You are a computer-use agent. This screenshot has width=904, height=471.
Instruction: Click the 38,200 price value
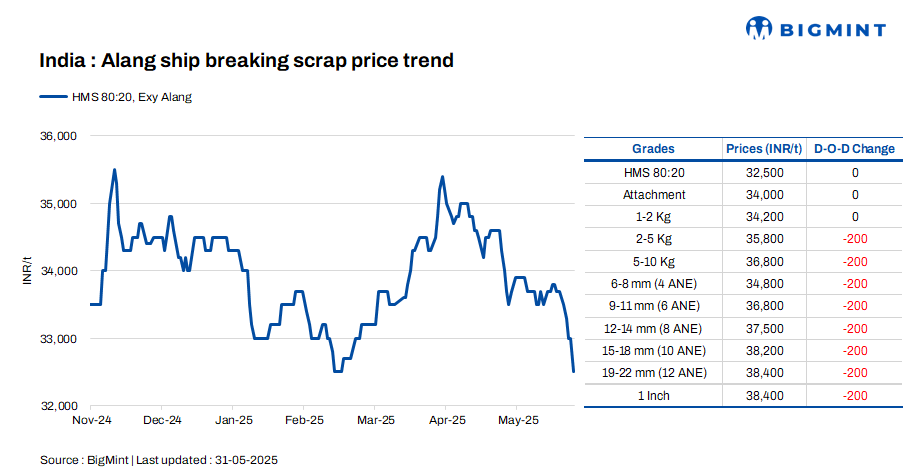764,351
